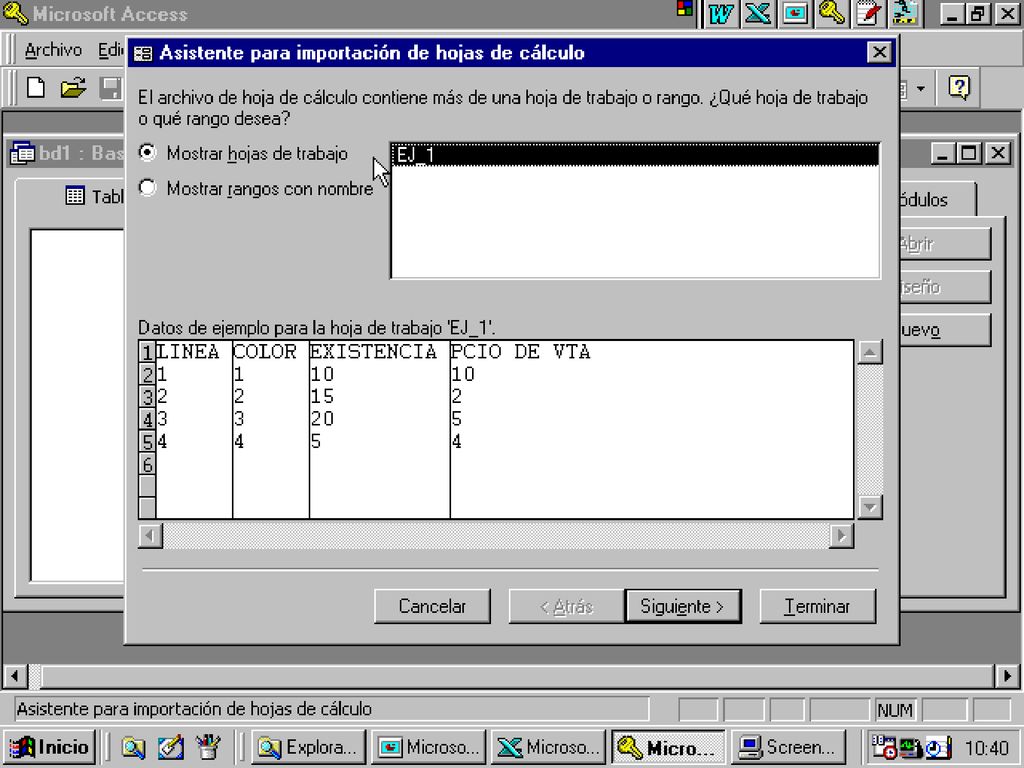1024x768 pixels.
Task: Click row number 6 in sample data
Action: (147, 464)
